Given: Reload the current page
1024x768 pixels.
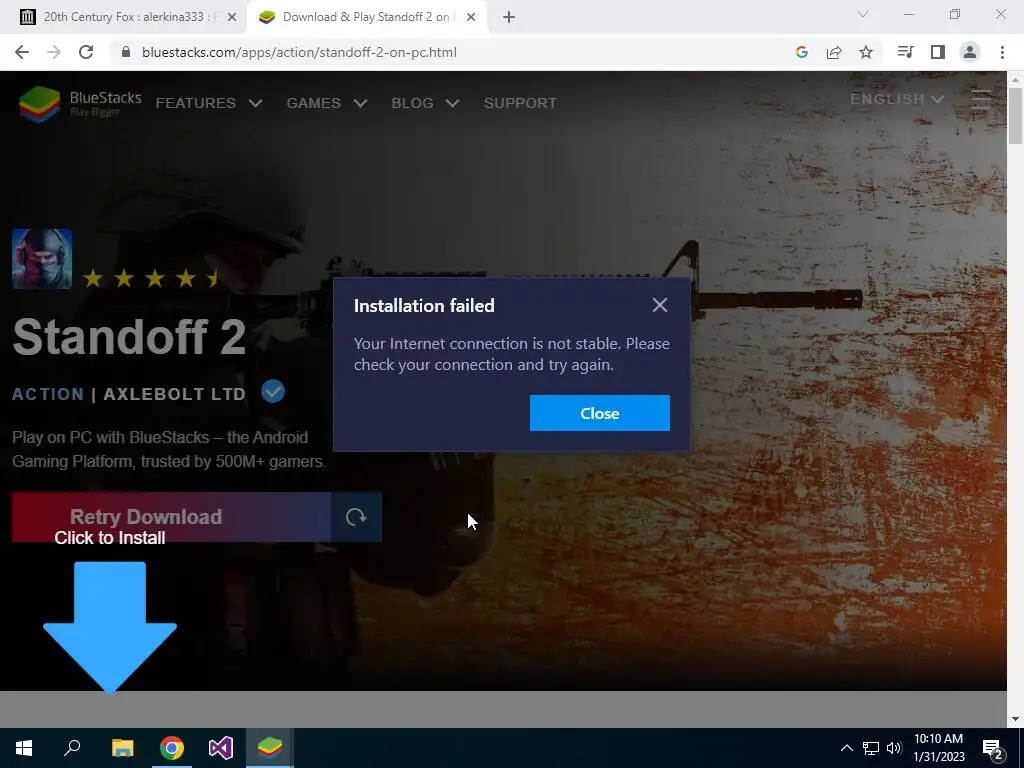Looking at the screenshot, I should point(86,52).
